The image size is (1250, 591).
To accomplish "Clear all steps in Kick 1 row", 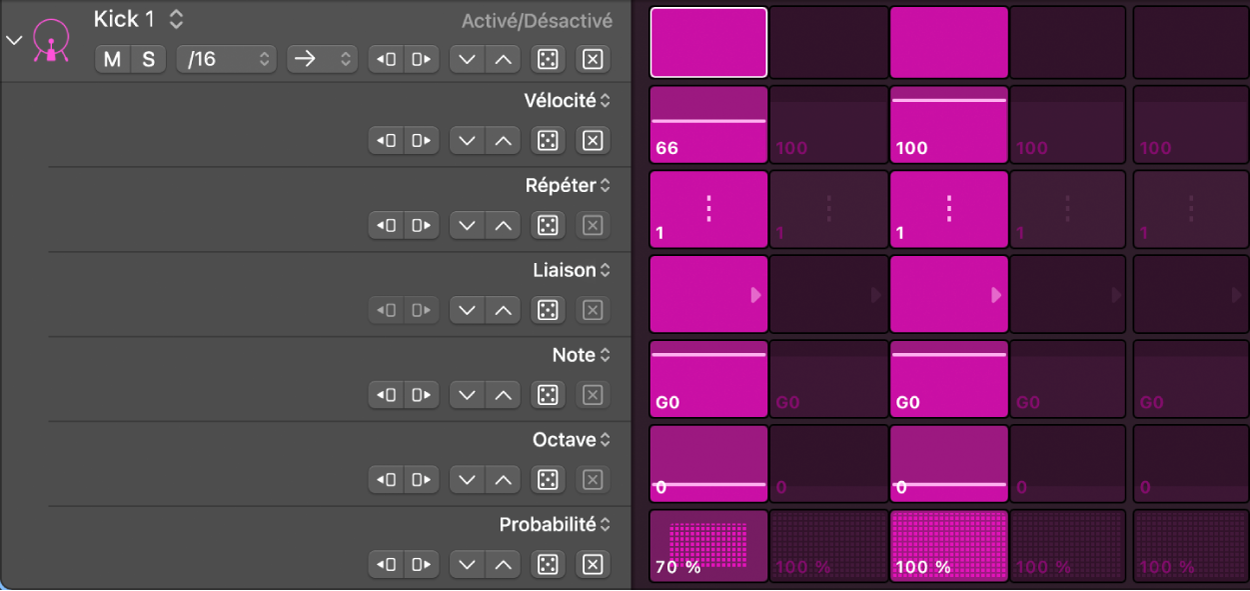I will [x=593, y=59].
